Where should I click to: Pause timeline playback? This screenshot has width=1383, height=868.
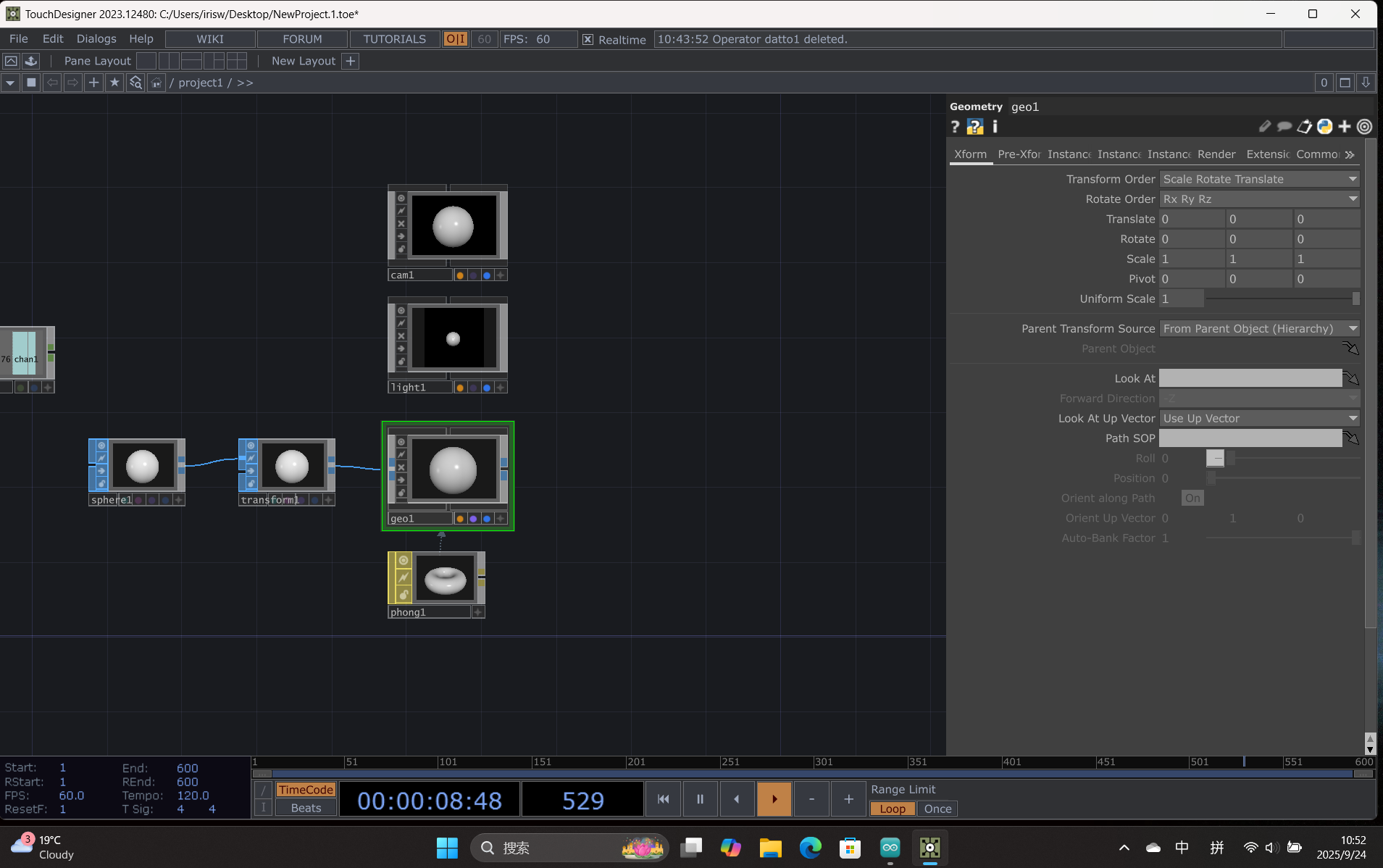pyautogui.click(x=700, y=798)
